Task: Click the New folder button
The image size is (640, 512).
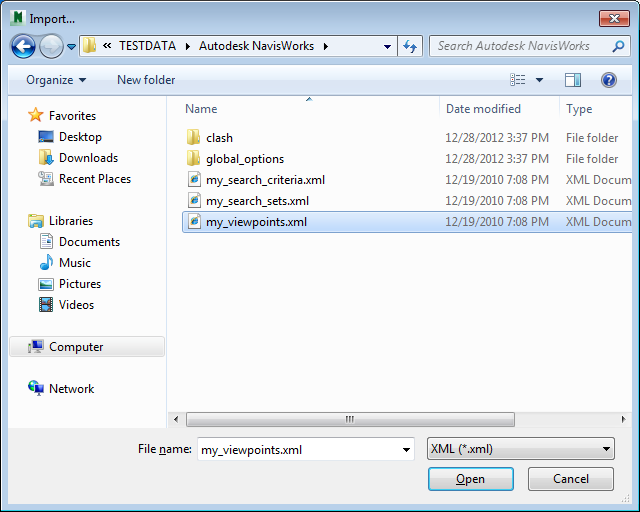Action: pos(146,80)
